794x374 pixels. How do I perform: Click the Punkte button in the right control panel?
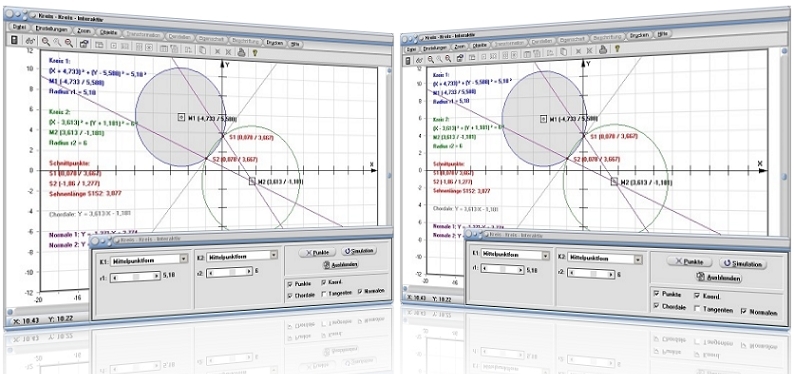coord(689,262)
